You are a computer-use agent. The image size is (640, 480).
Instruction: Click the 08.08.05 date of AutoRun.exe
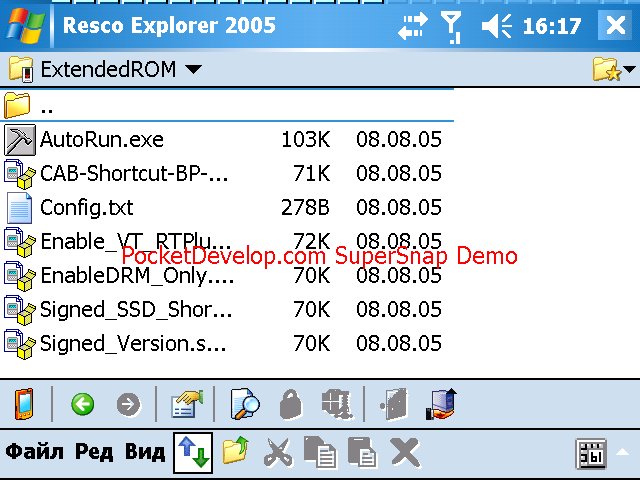coord(399,140)
